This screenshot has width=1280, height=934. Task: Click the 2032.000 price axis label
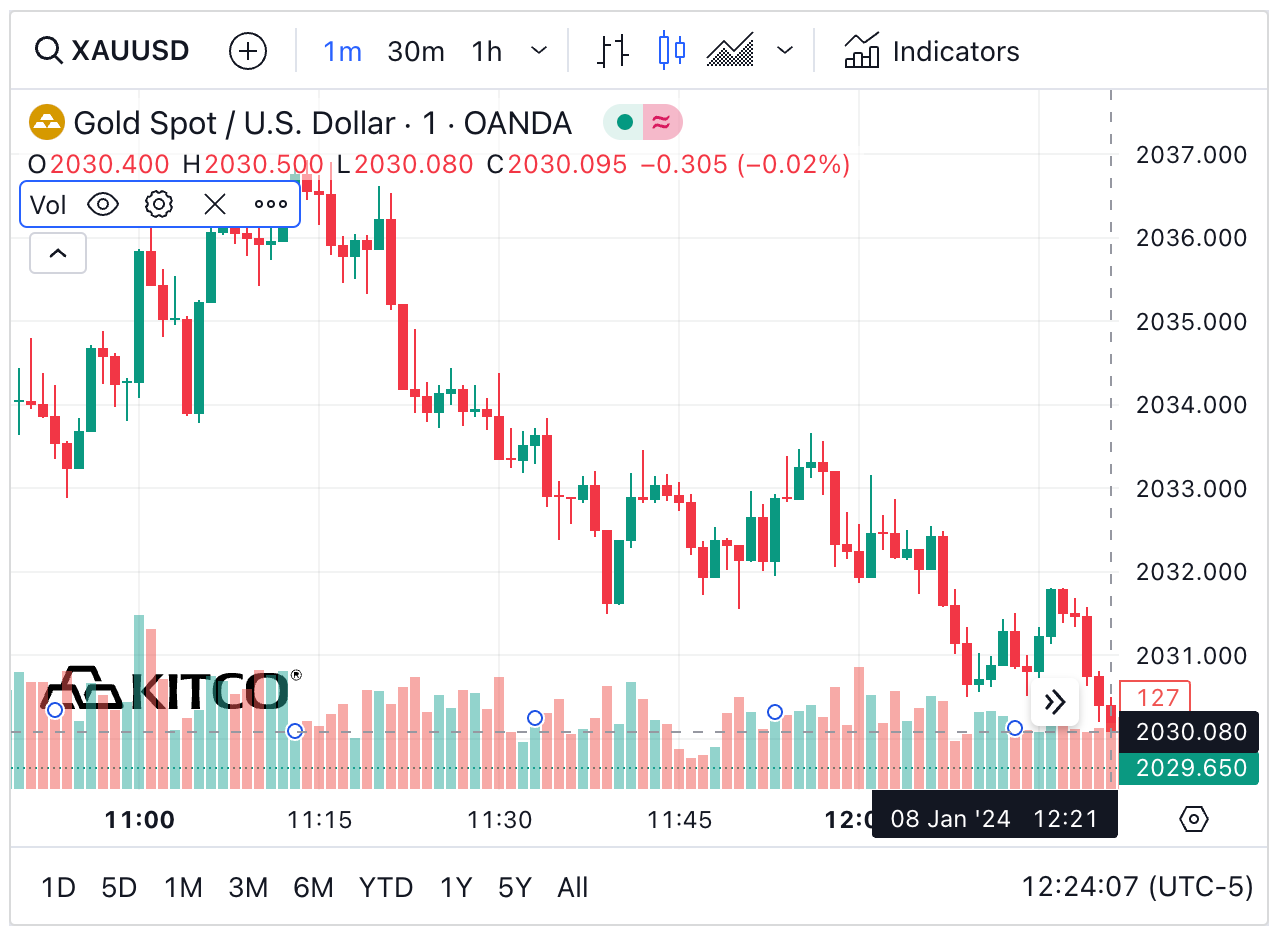tap(1192, 572)
